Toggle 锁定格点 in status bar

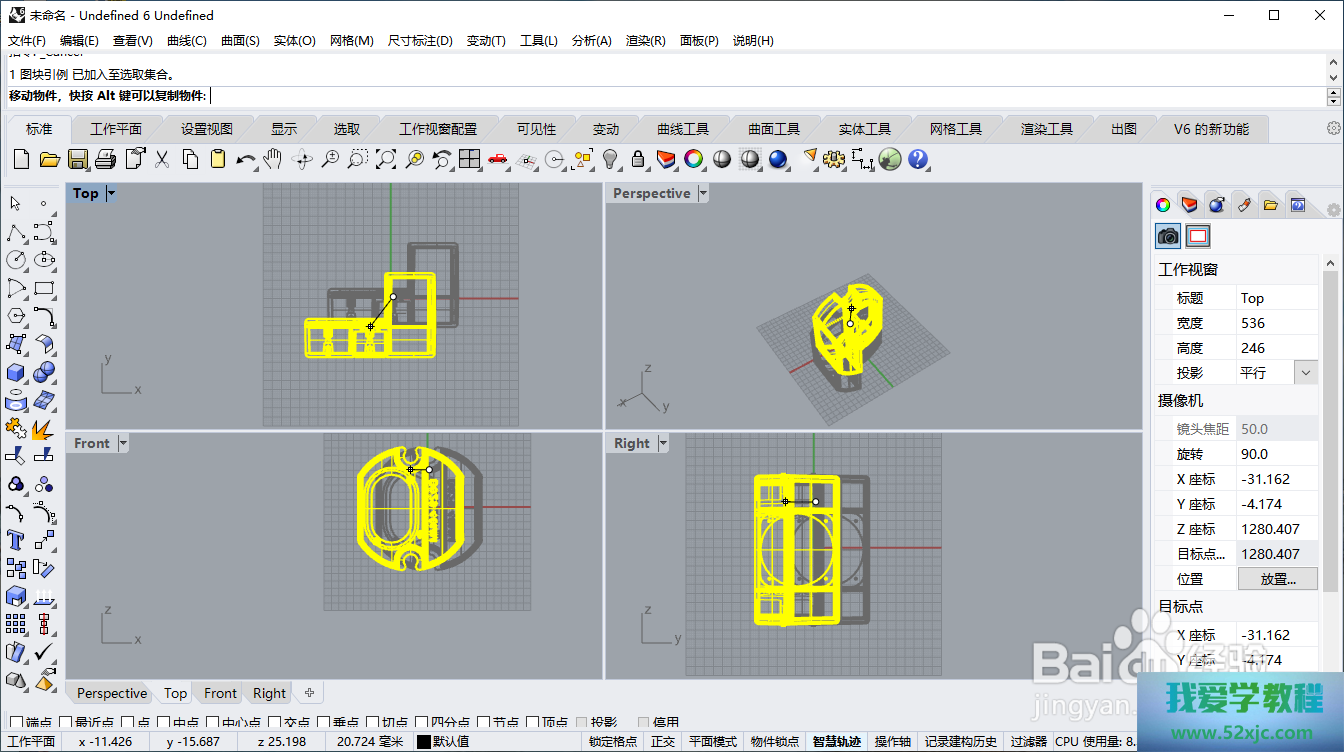pyautogui.click(x=613, y=741)
